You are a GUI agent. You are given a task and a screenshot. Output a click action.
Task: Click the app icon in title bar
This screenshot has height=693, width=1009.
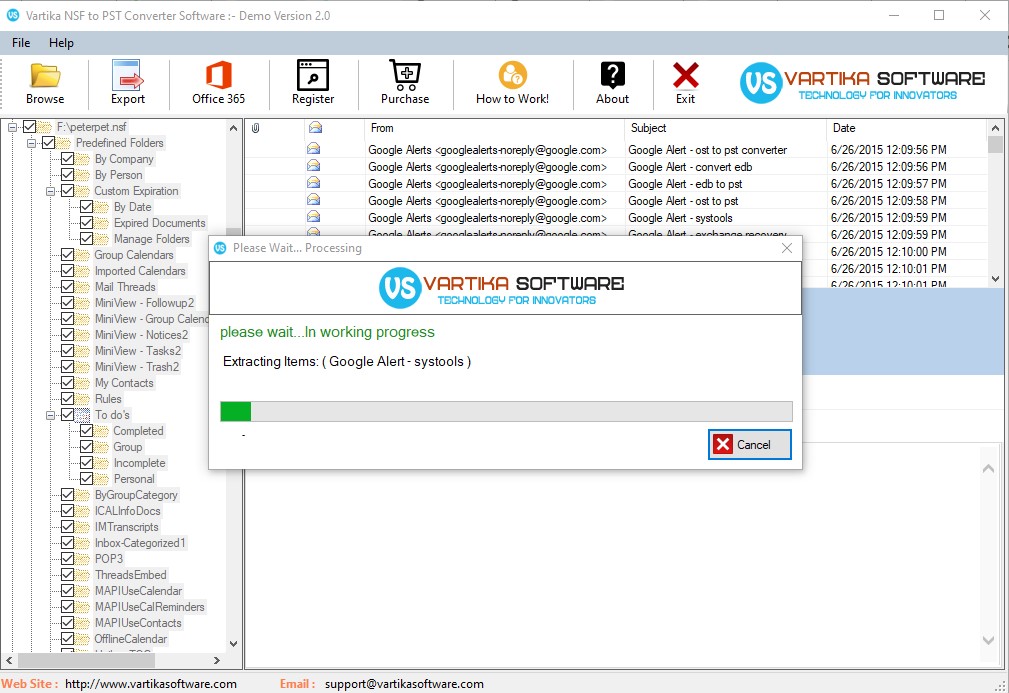tap(13, 15)
